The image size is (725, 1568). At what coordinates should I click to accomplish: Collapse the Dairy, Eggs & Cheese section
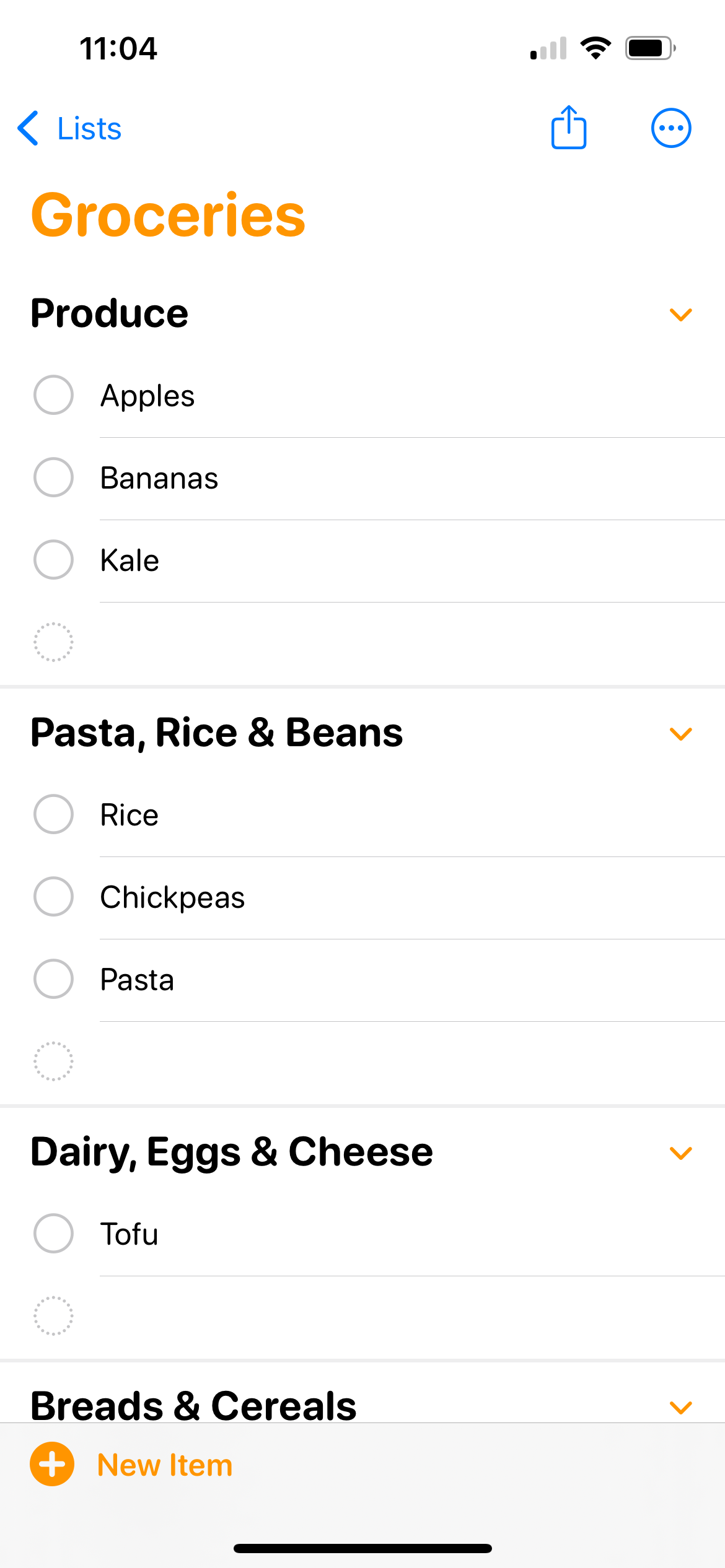tap(680, 1153)
